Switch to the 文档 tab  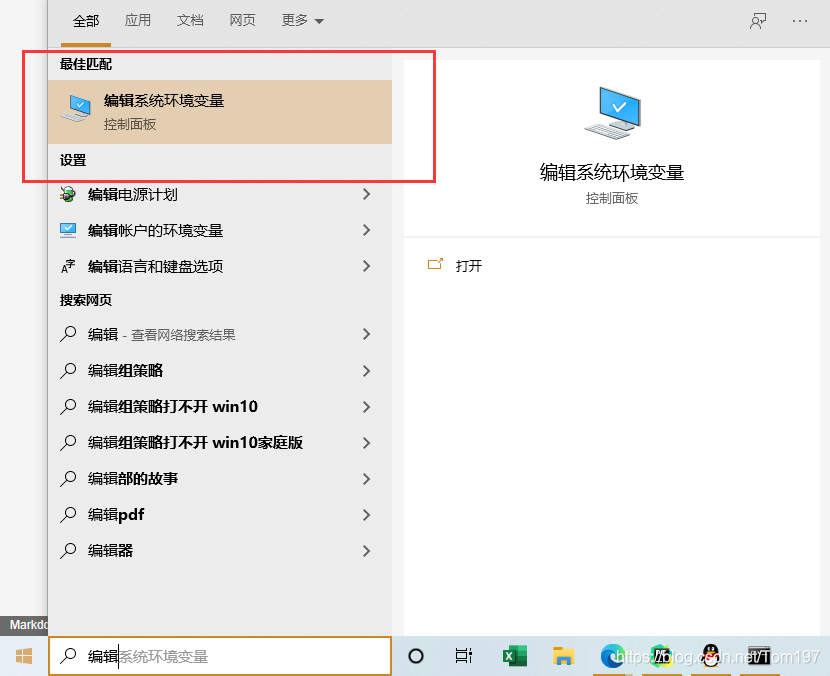pos(190,21)
